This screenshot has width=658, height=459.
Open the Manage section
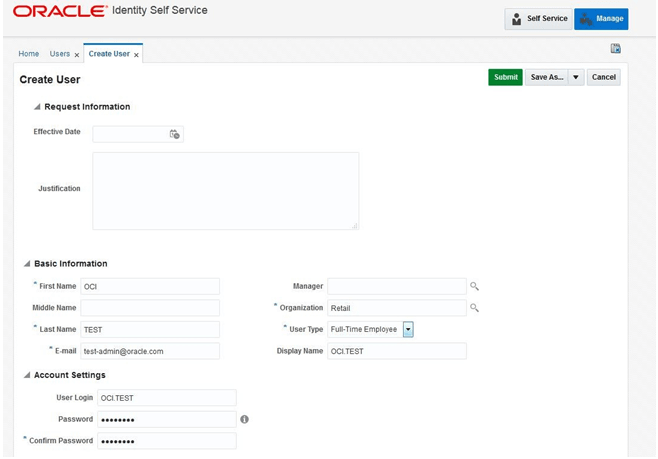tap(601, 19)
